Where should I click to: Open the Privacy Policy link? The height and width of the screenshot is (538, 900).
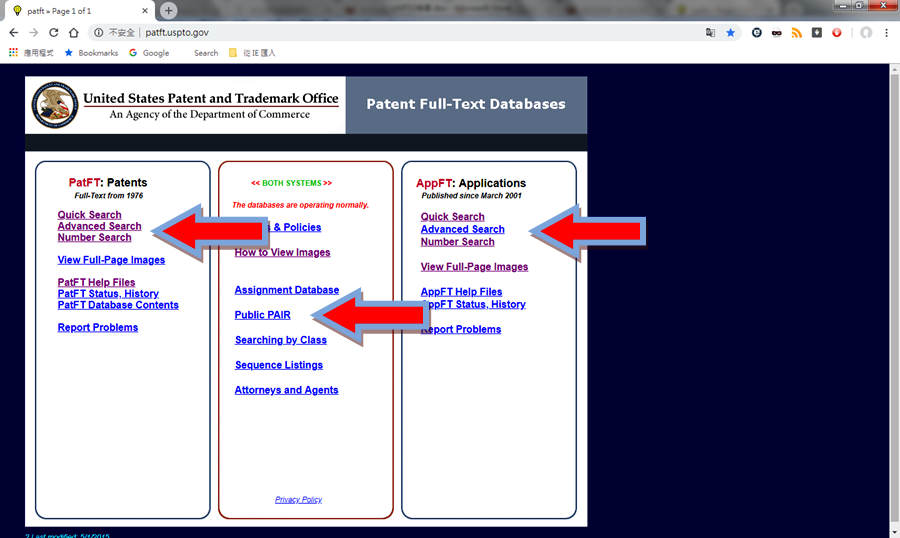click(x=298, y=500)
